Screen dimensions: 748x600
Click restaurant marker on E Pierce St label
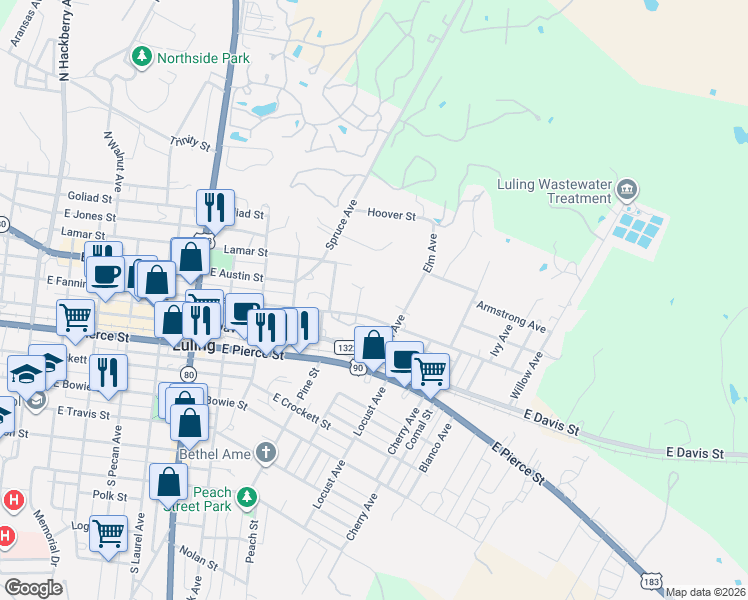coord(266,328)
